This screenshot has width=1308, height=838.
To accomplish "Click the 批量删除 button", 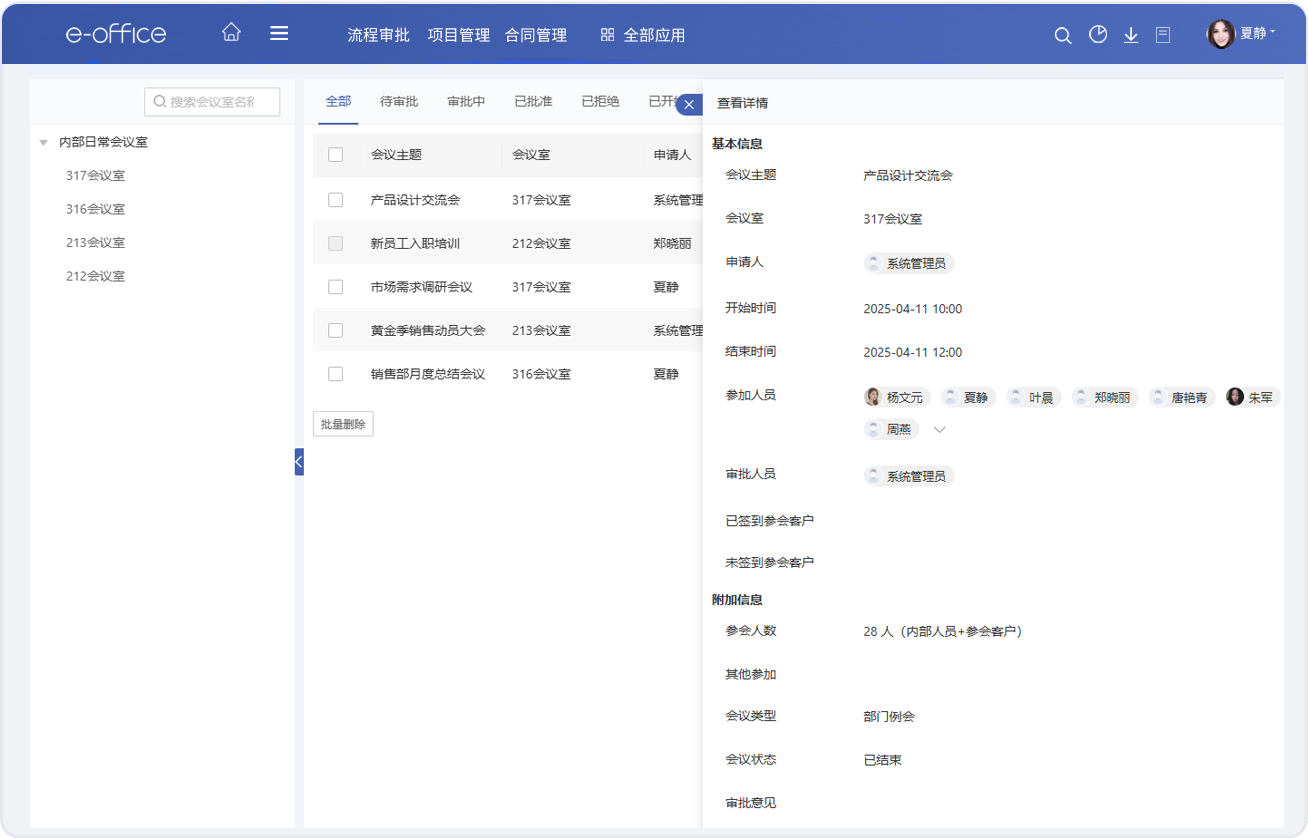I will click(343, 424).
